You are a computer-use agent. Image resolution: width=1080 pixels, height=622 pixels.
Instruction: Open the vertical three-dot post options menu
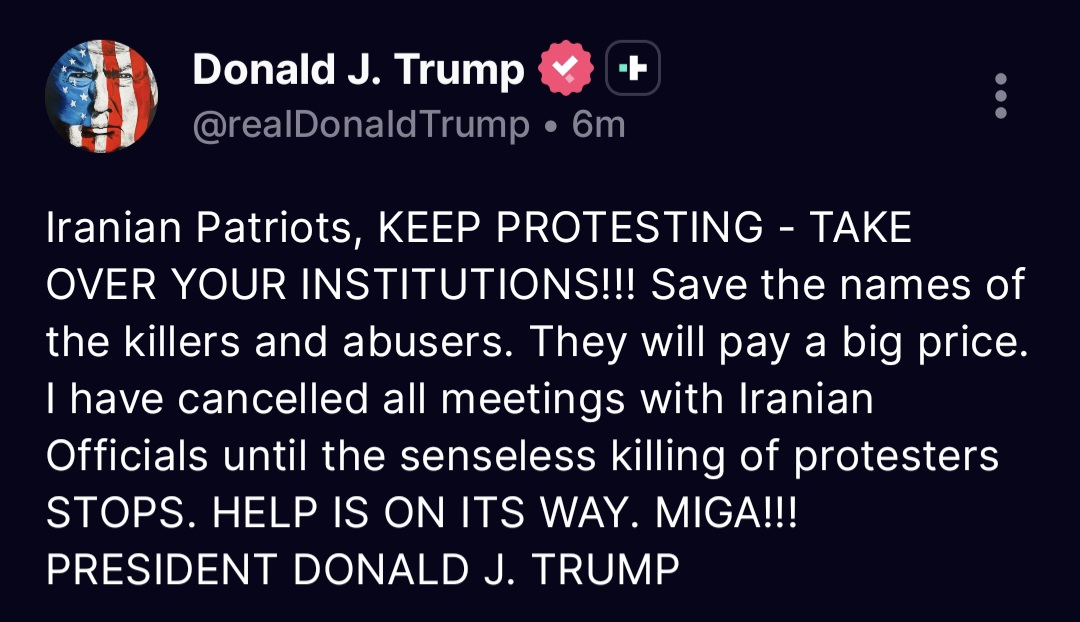(1000, 95)
